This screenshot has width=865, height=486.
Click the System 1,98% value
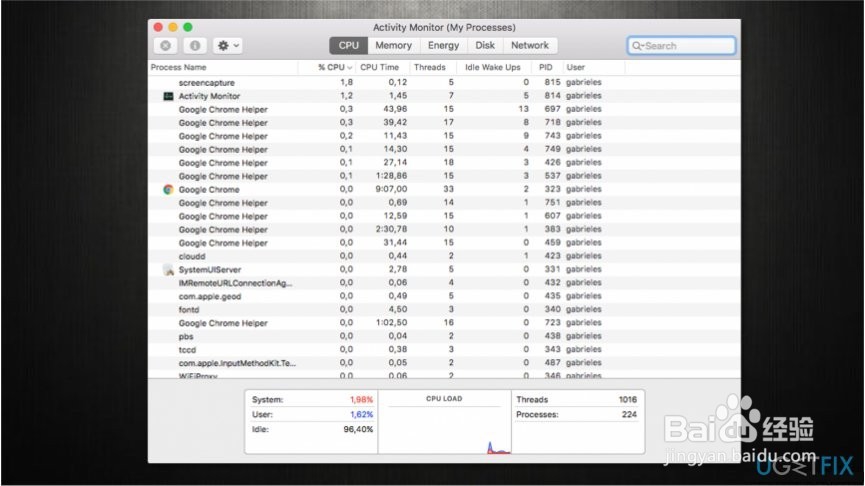361,399
